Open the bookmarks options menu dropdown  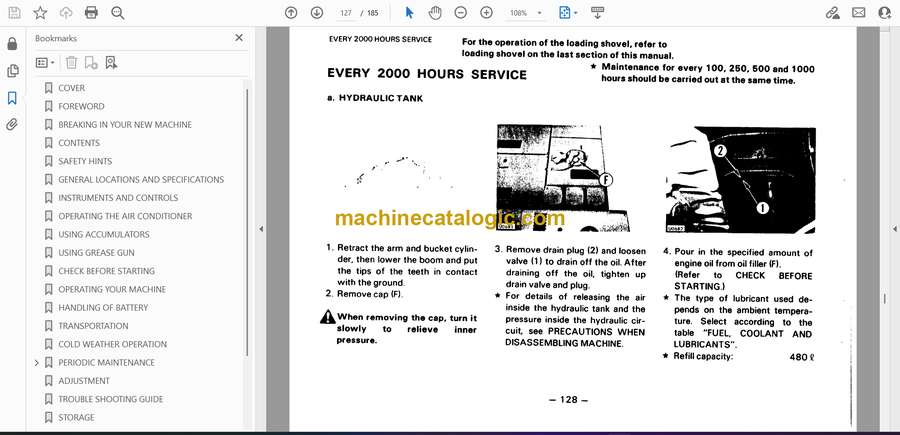(x=45, y=63)
